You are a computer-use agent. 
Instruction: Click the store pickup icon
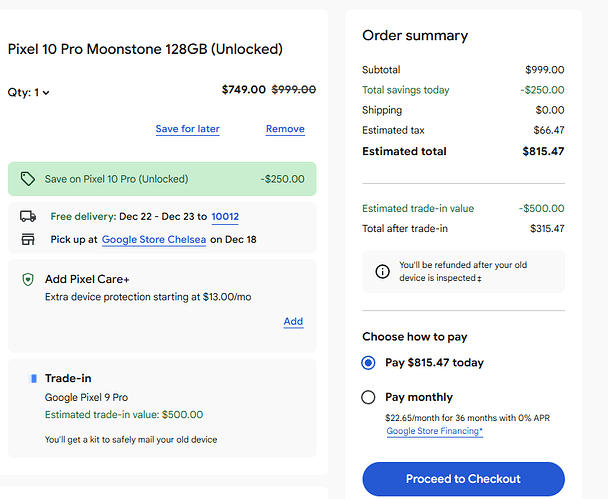28,239
